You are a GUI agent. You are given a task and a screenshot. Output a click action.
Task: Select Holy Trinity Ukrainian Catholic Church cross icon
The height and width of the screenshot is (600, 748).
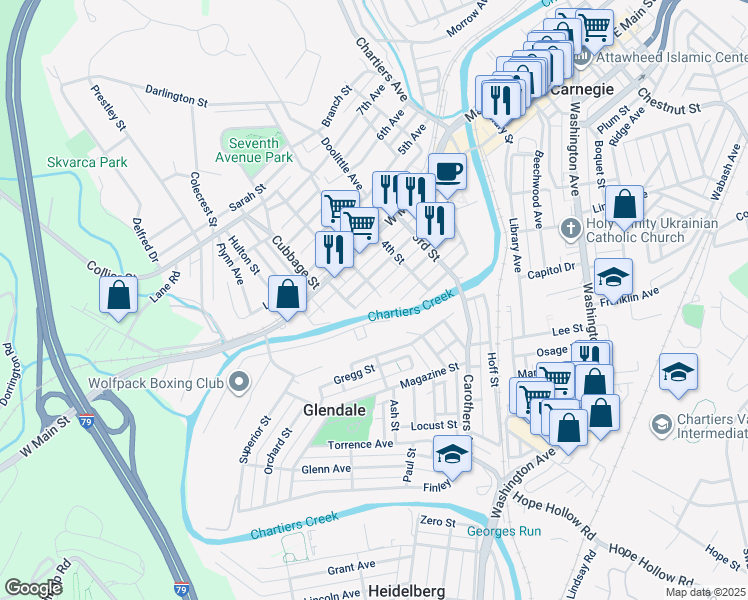570,229
